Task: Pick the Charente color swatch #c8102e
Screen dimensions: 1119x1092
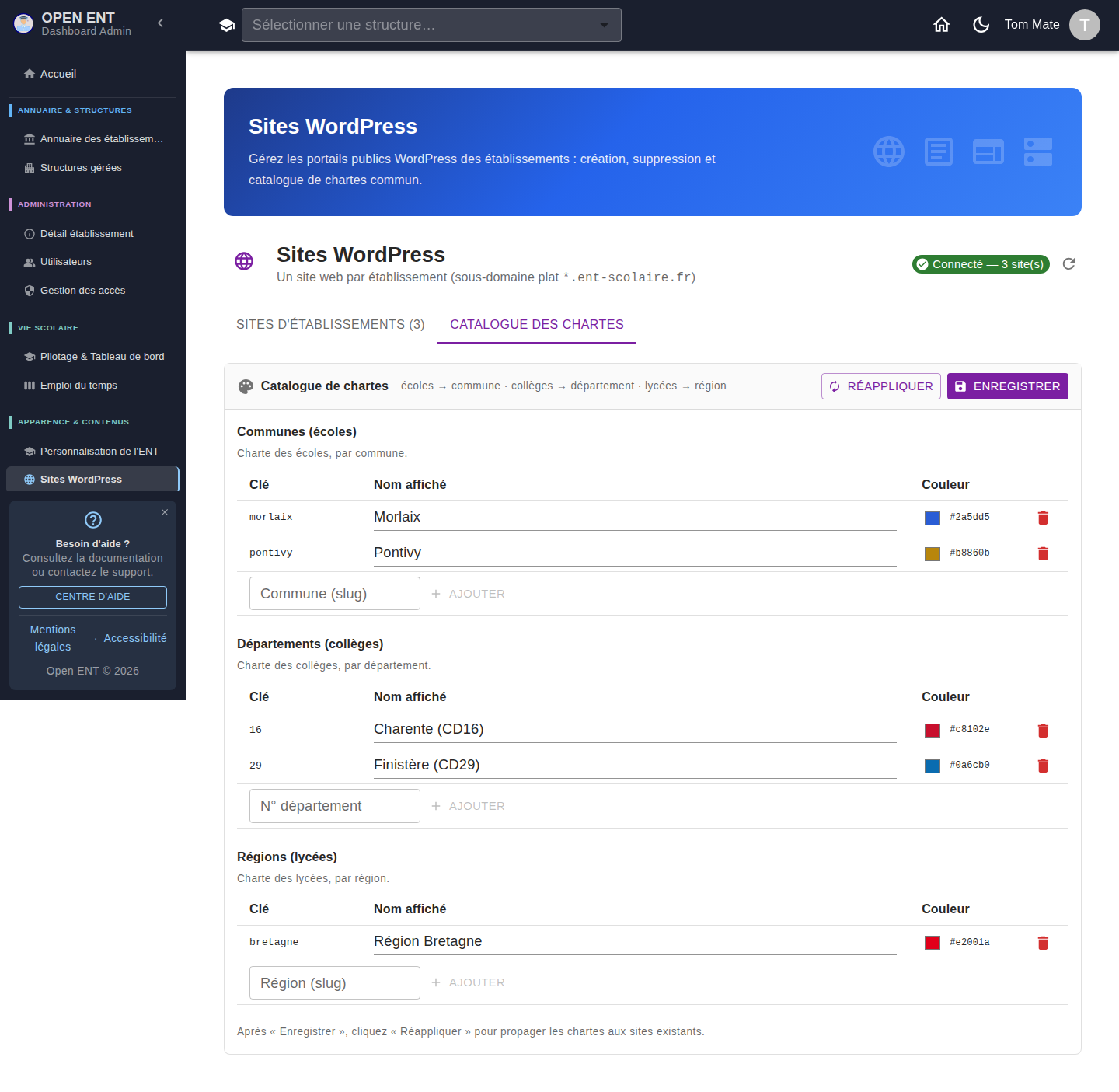Action: pos(932,731)
